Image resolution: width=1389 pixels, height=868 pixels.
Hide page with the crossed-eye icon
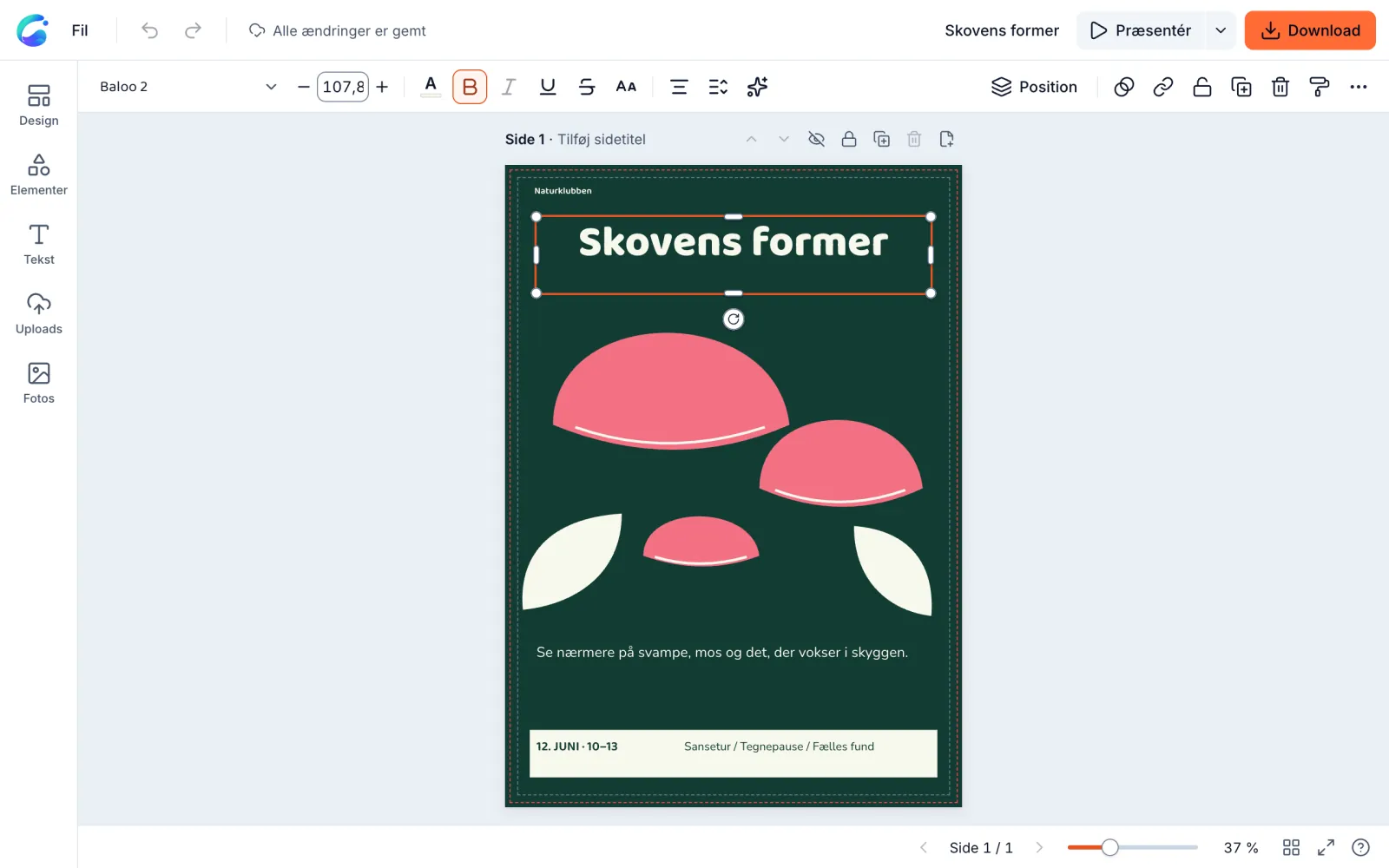[816, 139]
